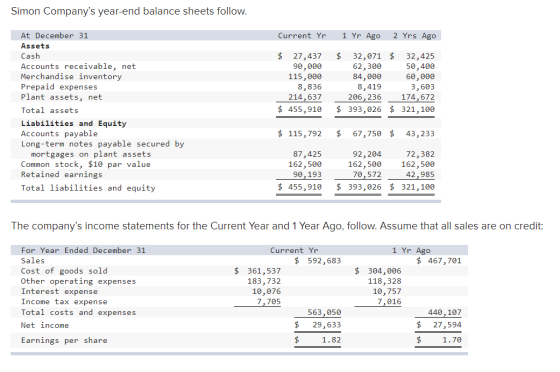The image size is (560, 372).
Task: Select retained earnings value 42,985
Action: [x=420, y=175]
